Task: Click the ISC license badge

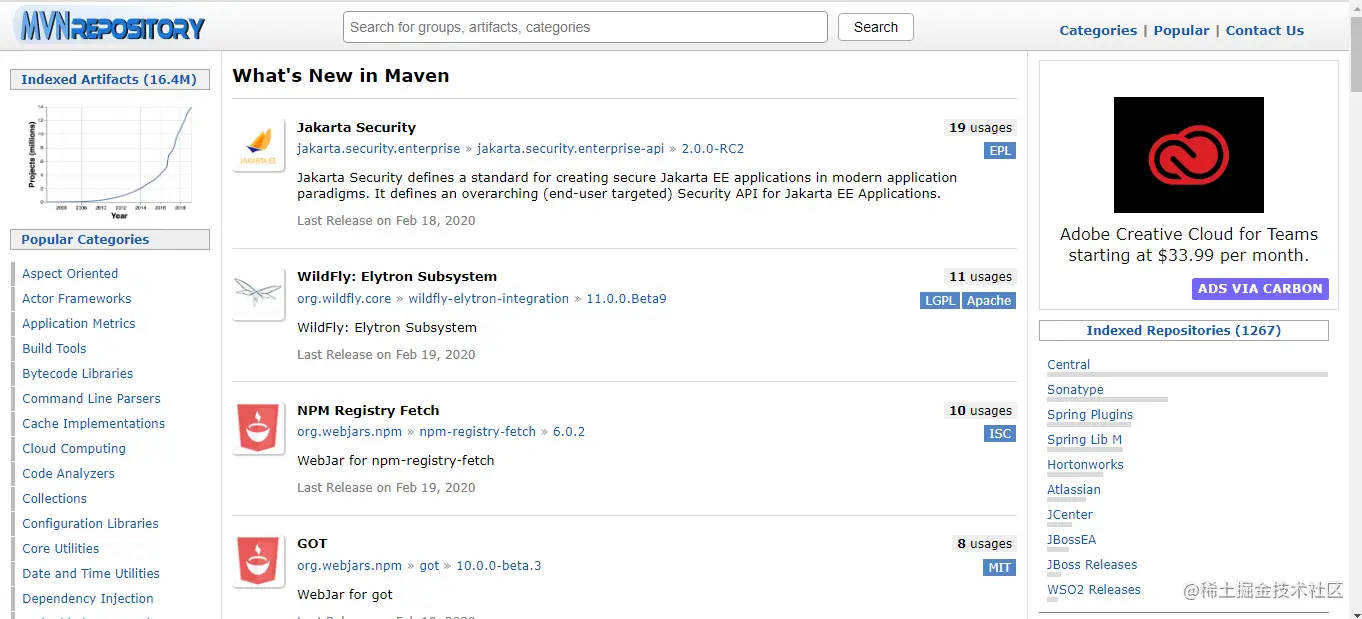Action: 1000,433
